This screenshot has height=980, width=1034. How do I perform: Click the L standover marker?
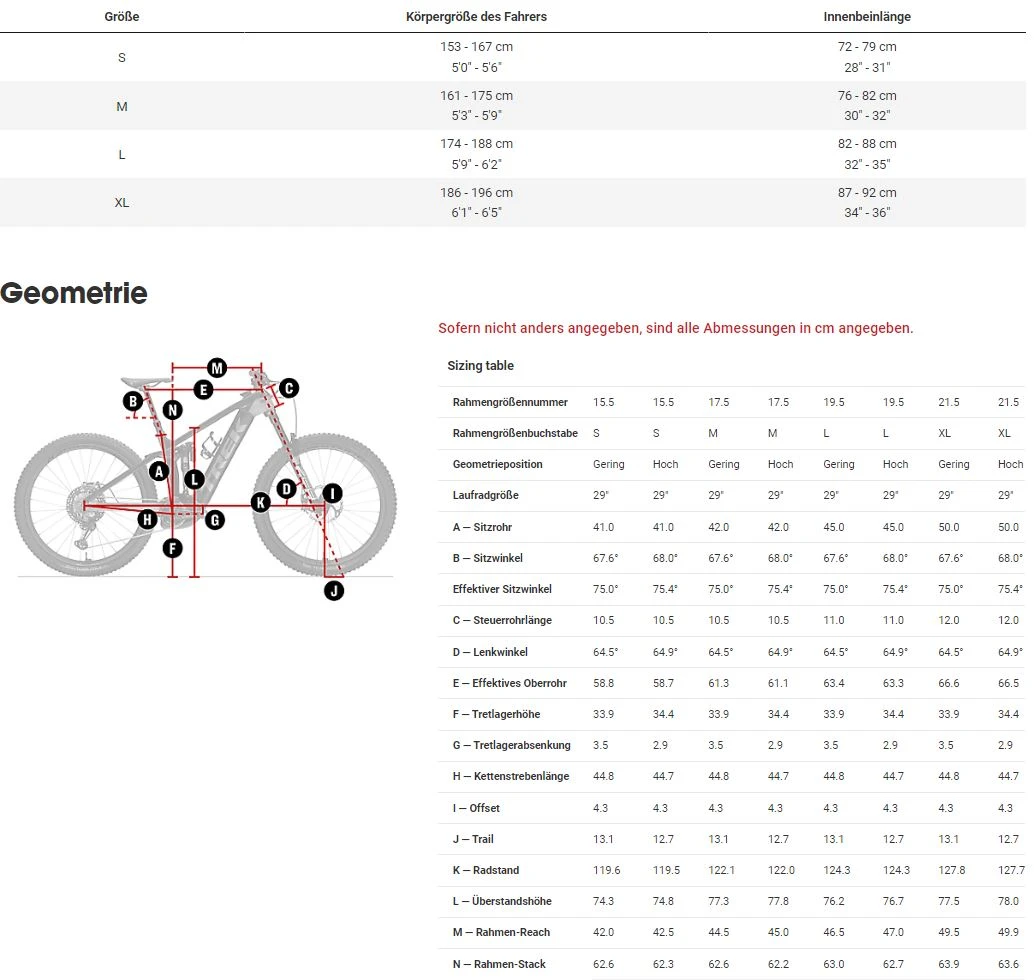tap(194, 479)
